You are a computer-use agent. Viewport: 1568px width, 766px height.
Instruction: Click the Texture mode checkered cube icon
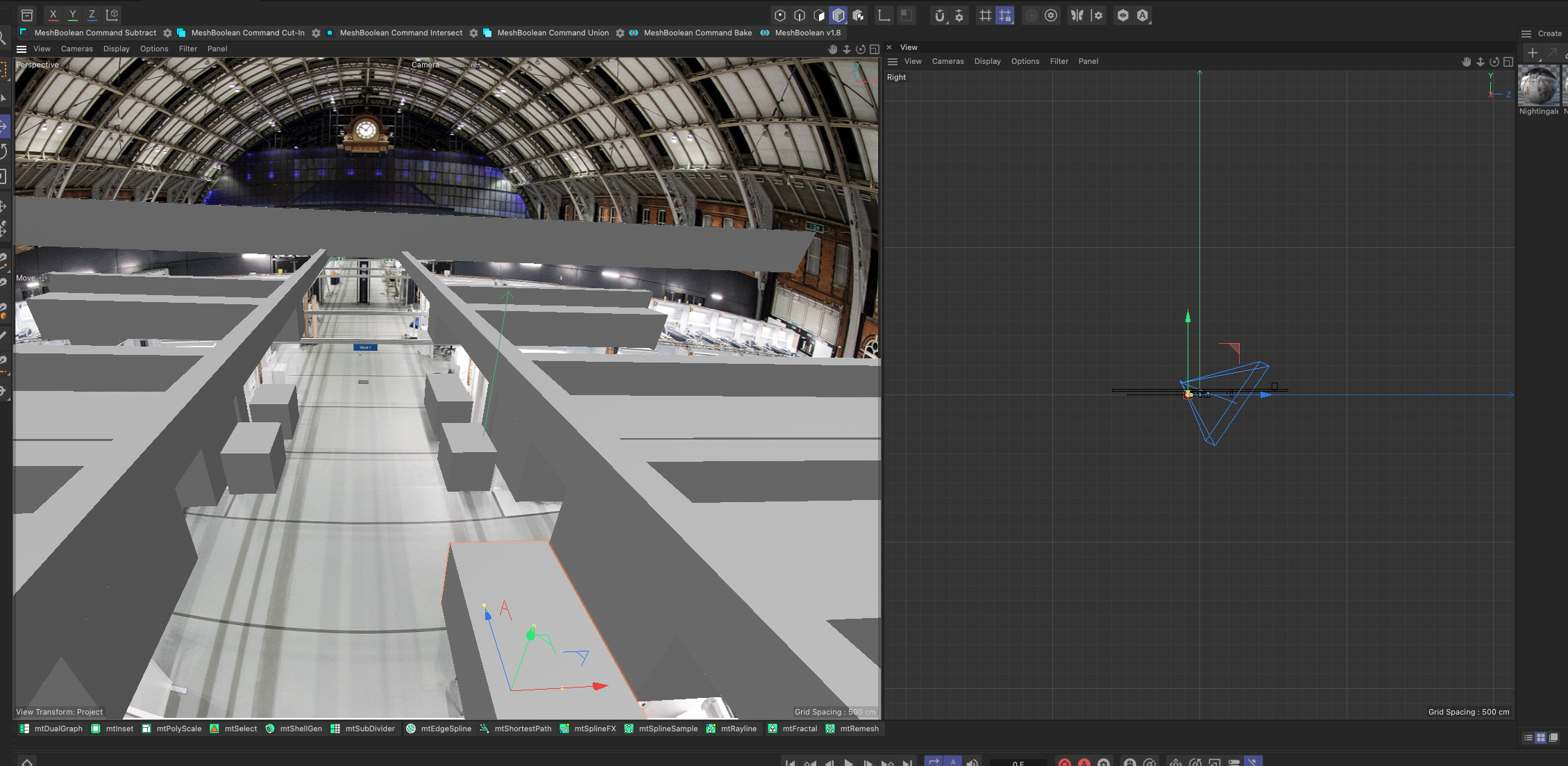point(859,15)
